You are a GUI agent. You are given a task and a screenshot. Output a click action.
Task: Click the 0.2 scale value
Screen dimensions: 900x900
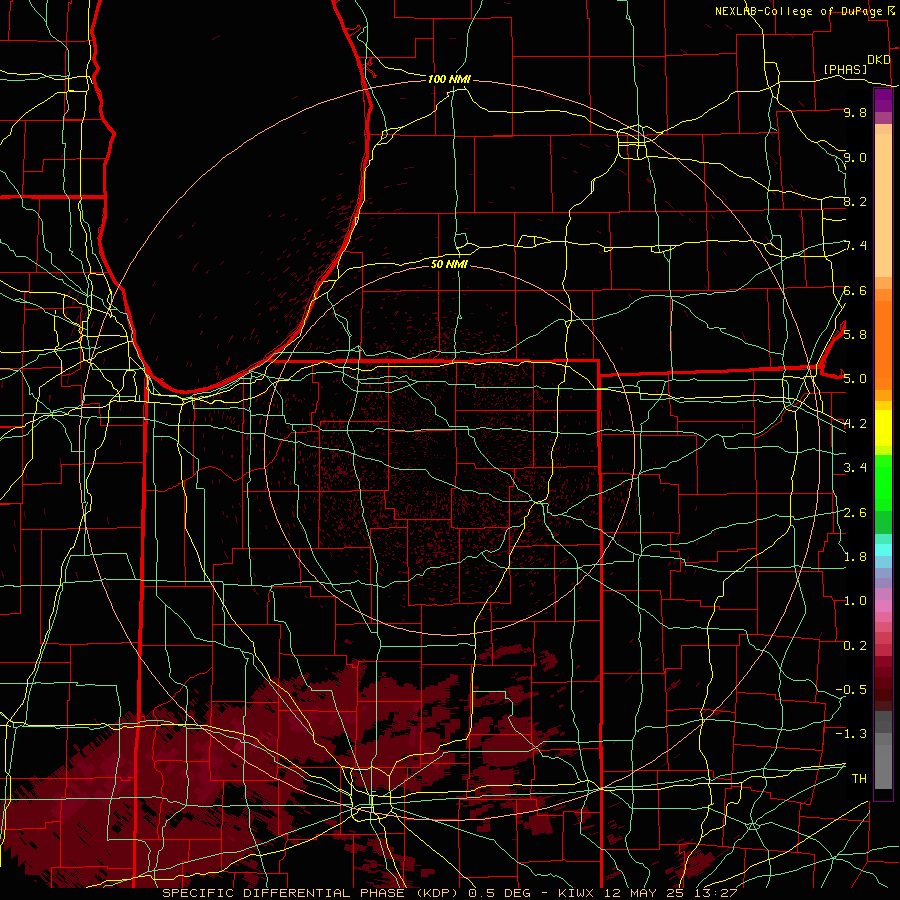pyautogui.click(x=855, y=645)
